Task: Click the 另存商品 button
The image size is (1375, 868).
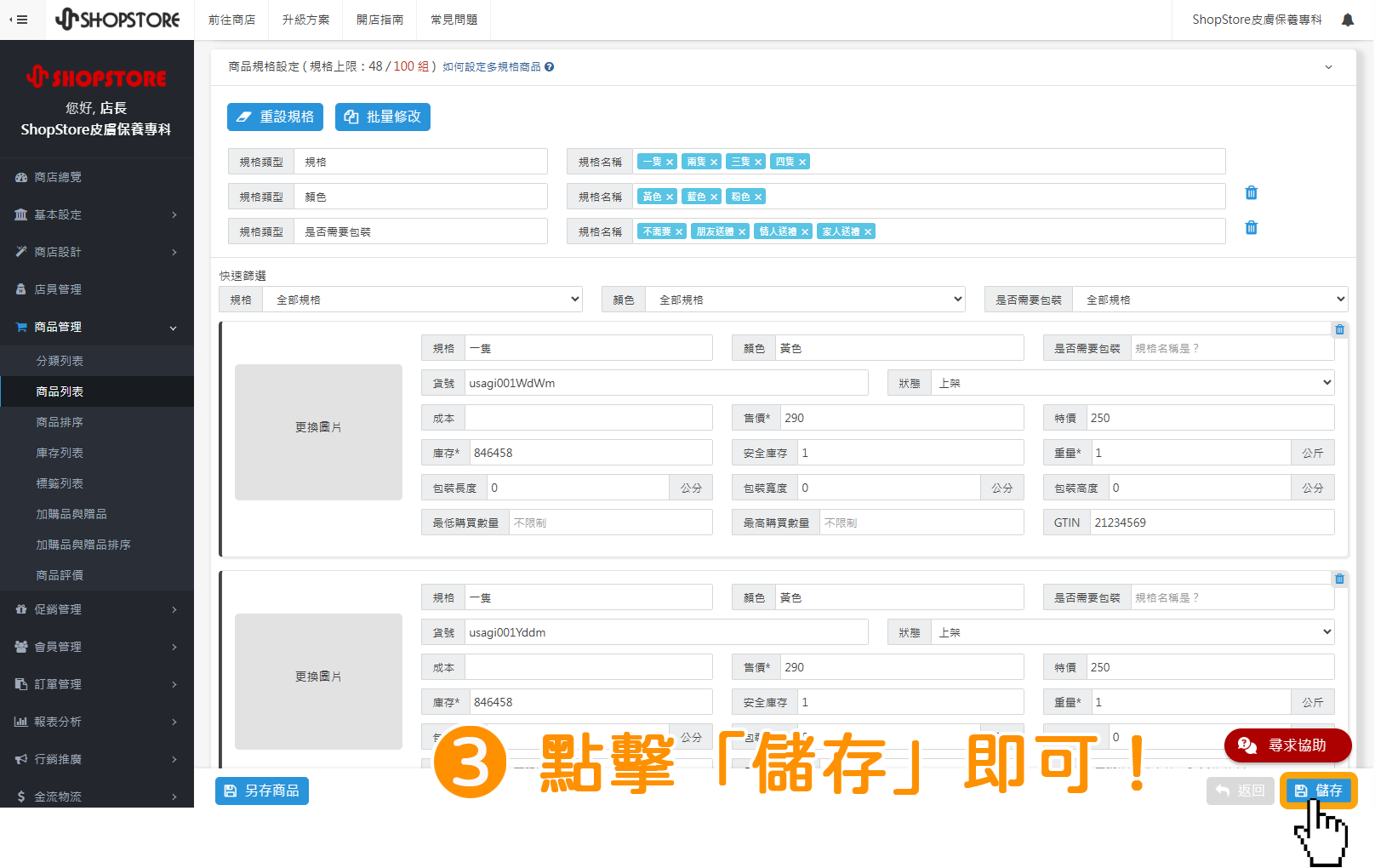Action: [x=262, y=791]
